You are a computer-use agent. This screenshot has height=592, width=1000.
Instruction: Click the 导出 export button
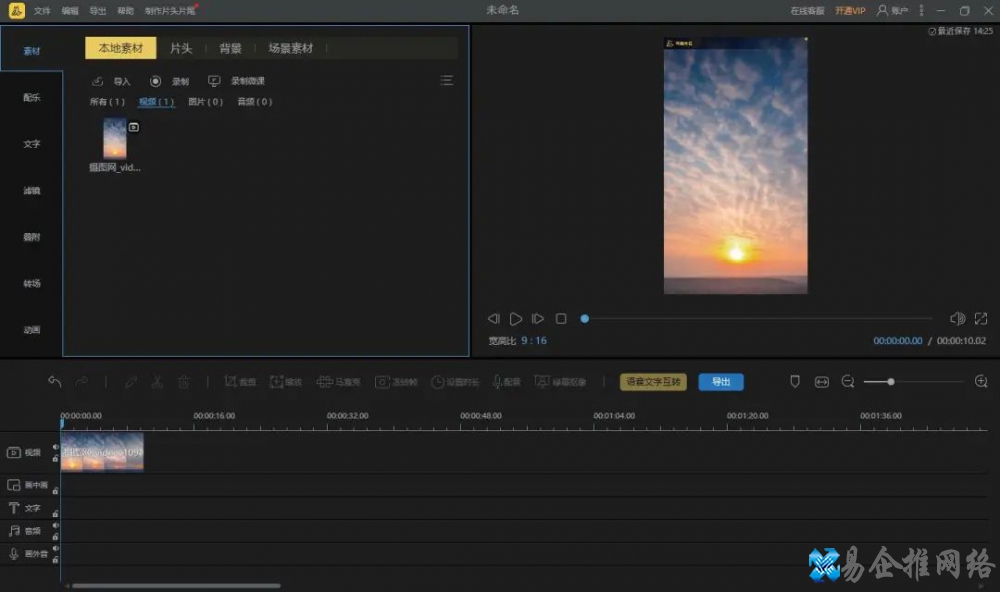[x=721, y=381]
